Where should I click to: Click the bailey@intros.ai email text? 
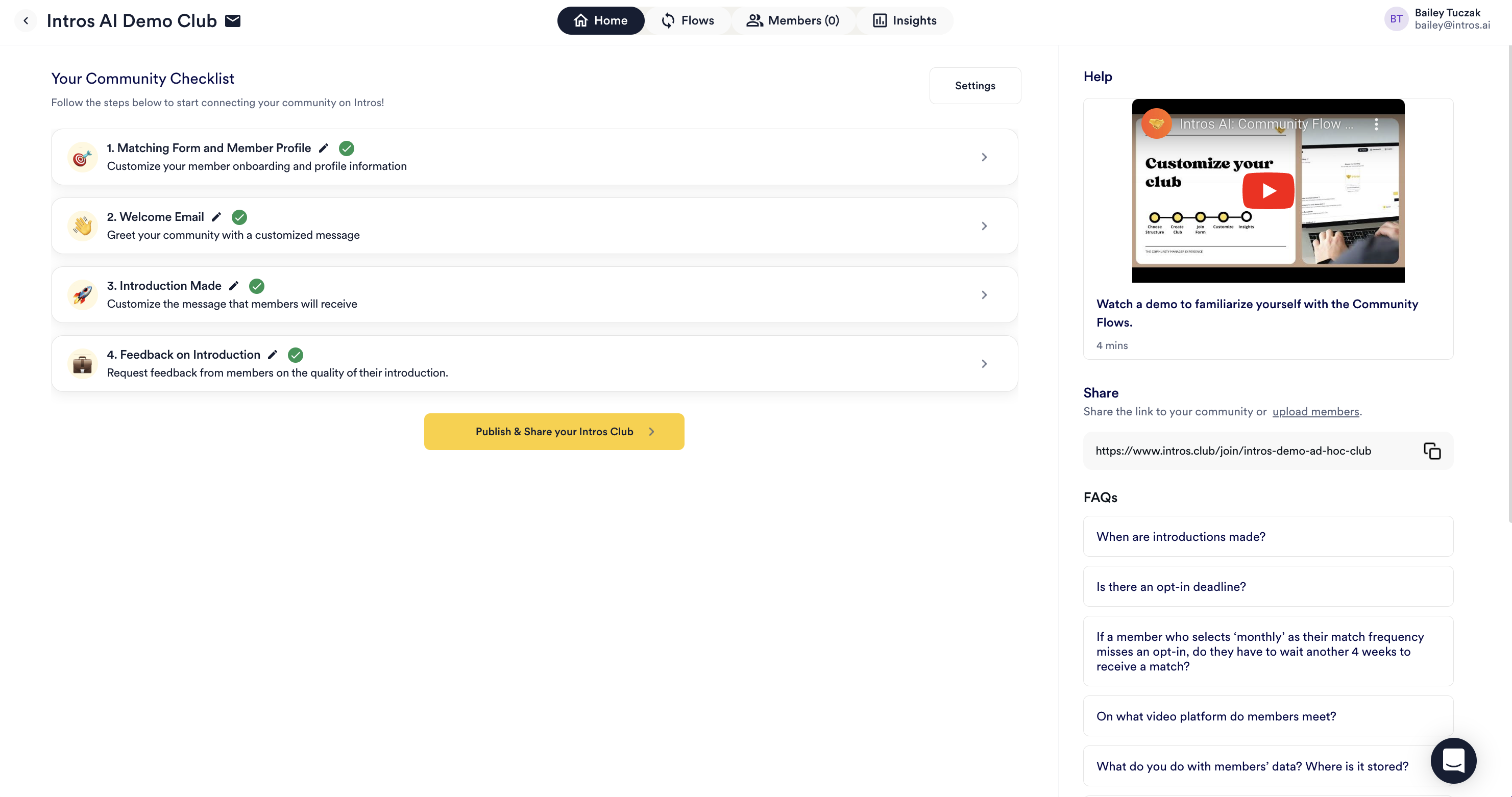click(1452, 25)
